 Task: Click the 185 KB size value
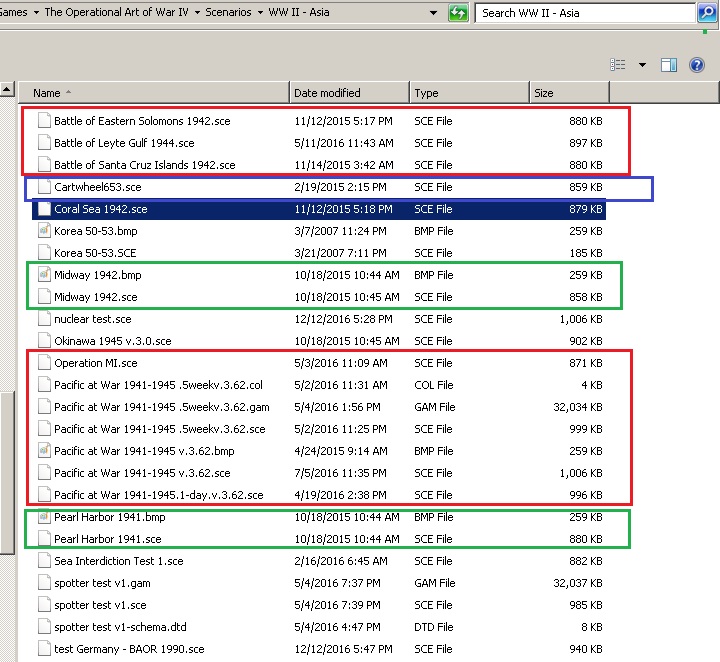(x=585, y=253)
